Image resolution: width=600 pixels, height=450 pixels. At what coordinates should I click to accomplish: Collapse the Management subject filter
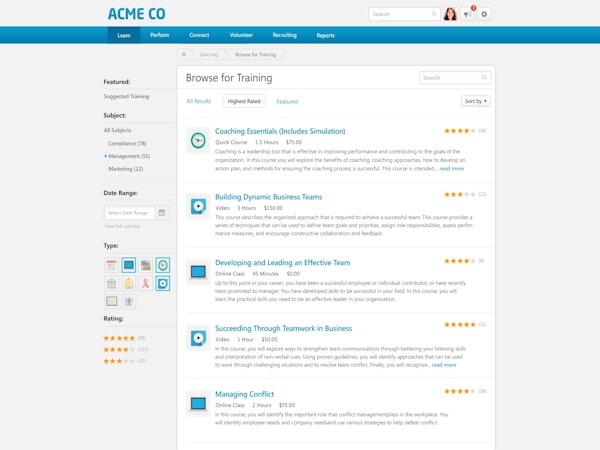(x=106, y=156)
